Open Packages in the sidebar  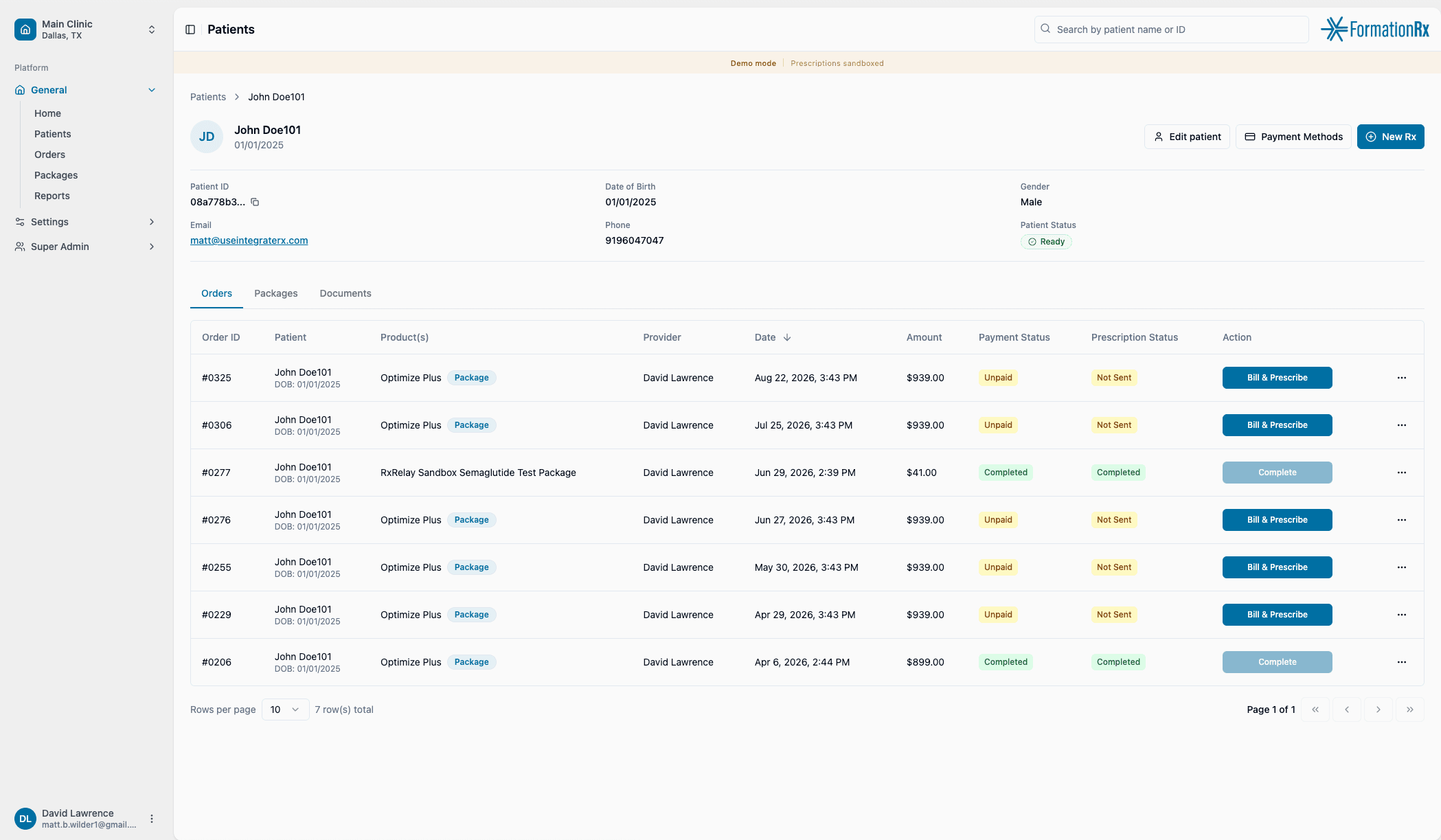tap(56, 175)
